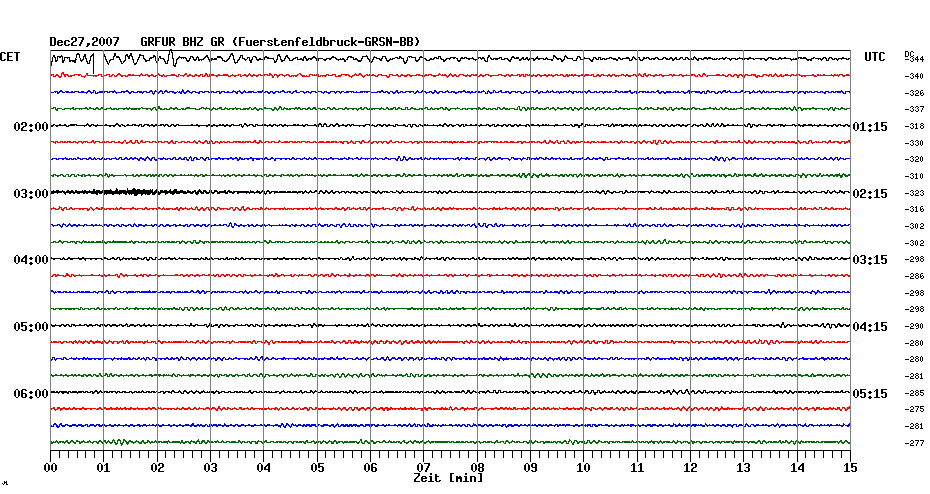Viewport: 930px width, 494px height.
Task: Select the 06:00 CET time label
Action: coord(31,394)
